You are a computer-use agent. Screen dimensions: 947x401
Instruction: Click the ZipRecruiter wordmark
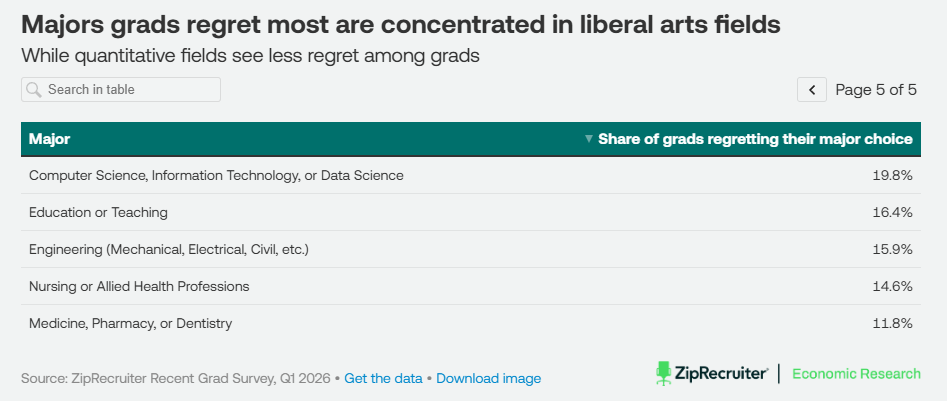(x=721, y=373)
